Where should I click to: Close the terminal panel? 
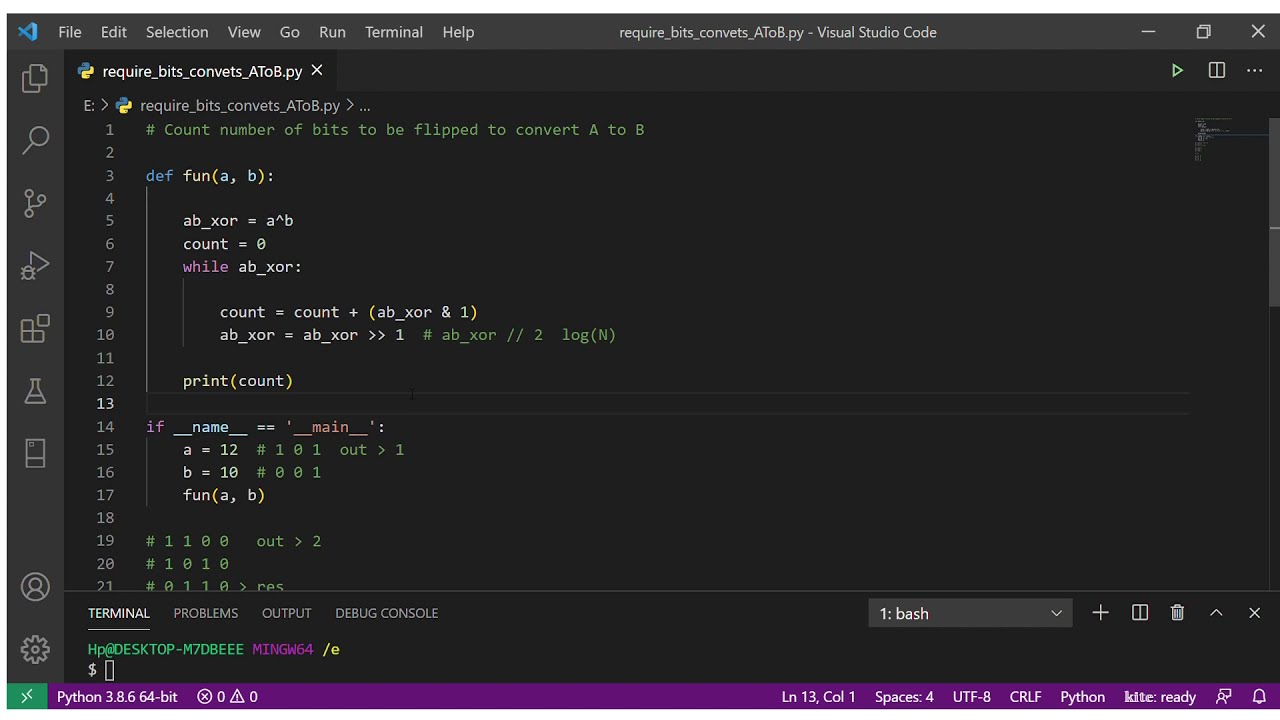tap(1254, 613)
